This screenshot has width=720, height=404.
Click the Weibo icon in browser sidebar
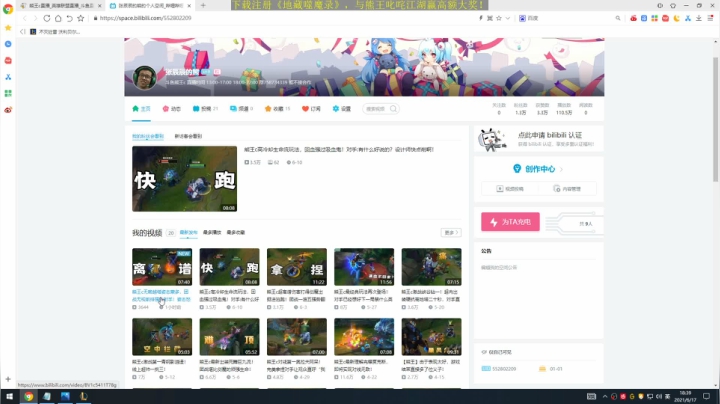(x=8, y=110)
